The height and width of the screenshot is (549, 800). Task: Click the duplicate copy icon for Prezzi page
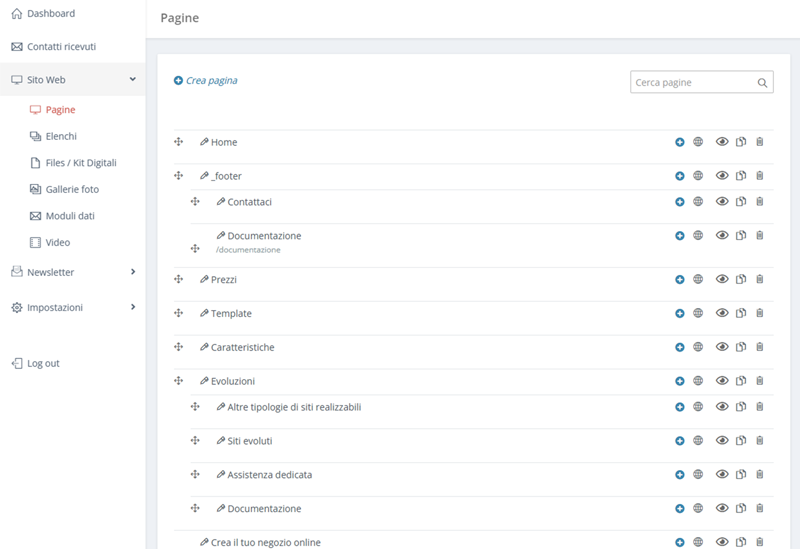click(741, 280)
